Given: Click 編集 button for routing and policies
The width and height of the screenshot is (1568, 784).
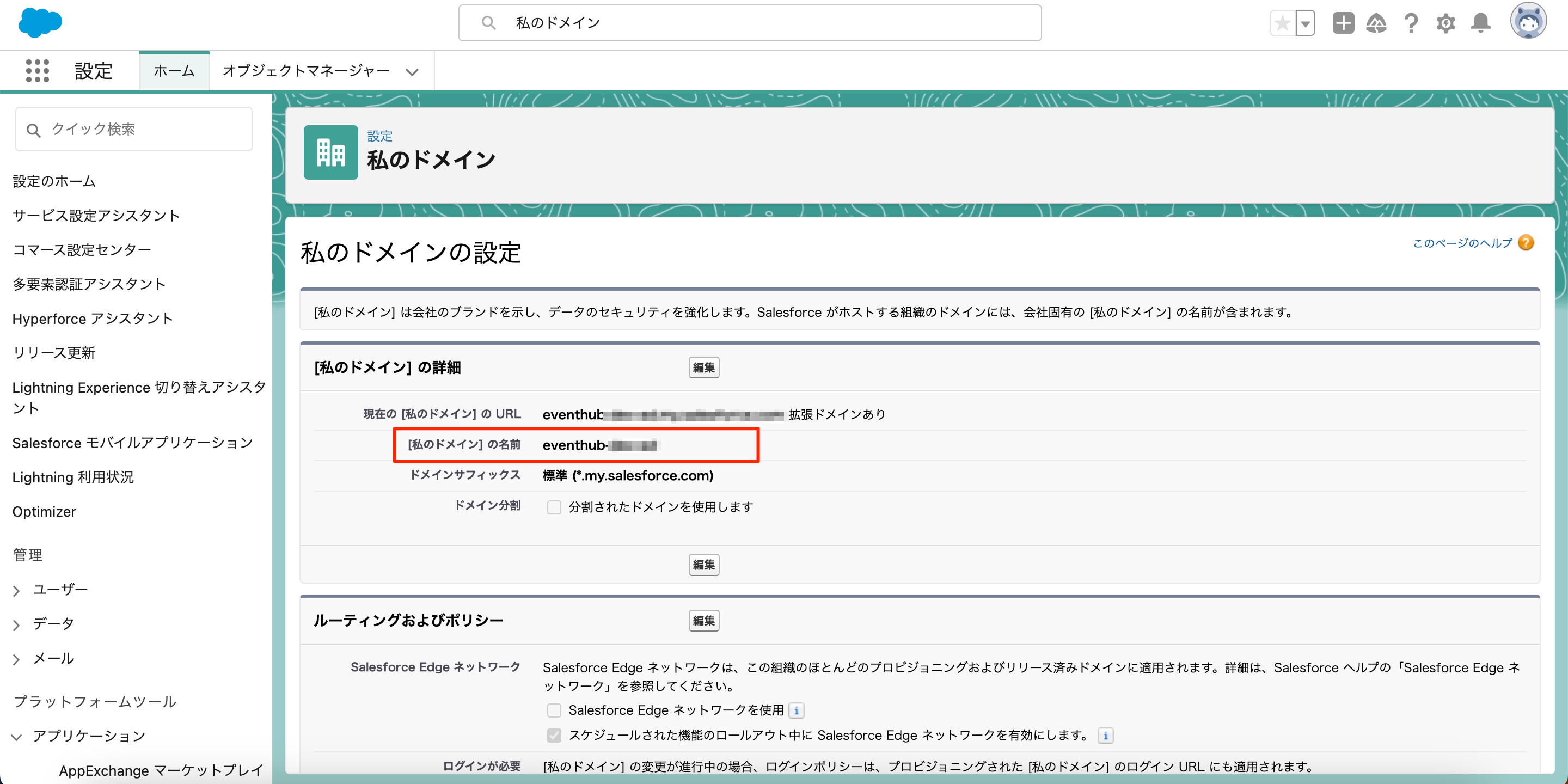Looking at the screenshot, I should coord(703,621).
